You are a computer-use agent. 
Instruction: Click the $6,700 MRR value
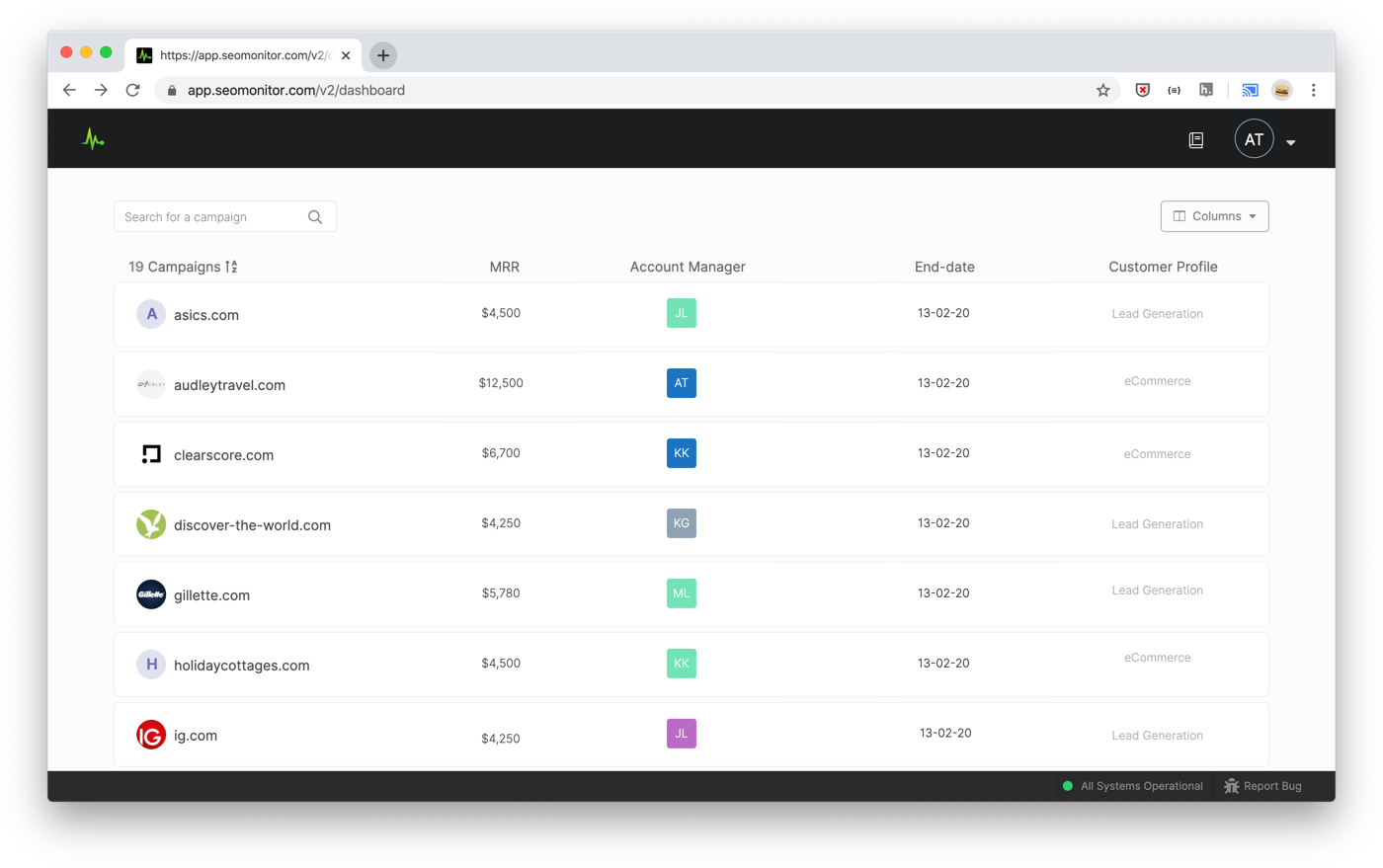point(501,453)
